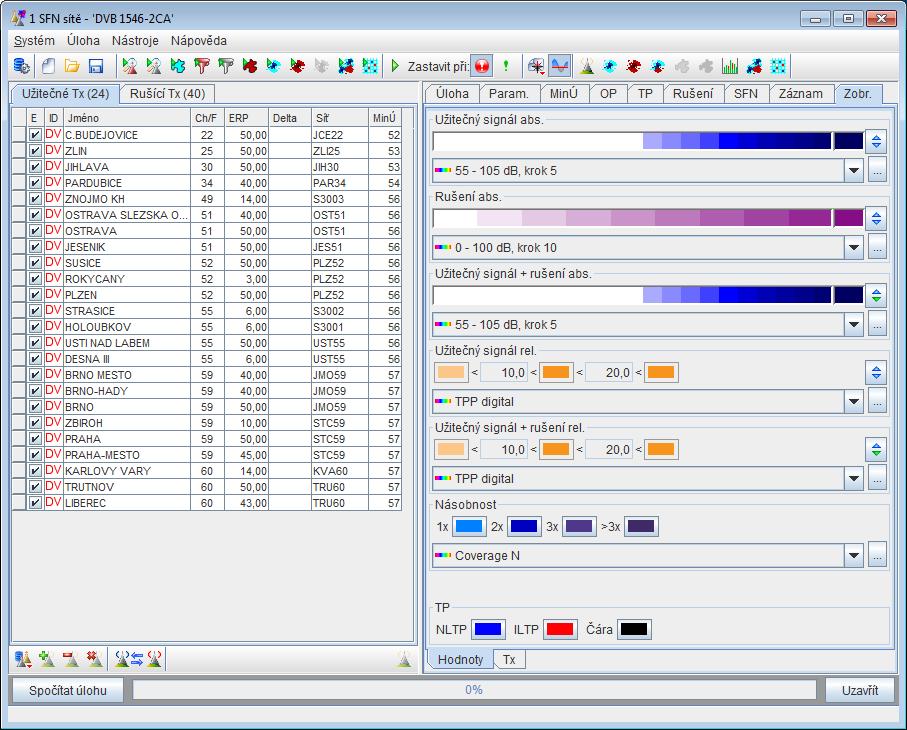Image resolution: width=907 pixels, height=730 pixels.
Task: Click the NLTP blue color swatch
Action: click(x=488, y=629)
